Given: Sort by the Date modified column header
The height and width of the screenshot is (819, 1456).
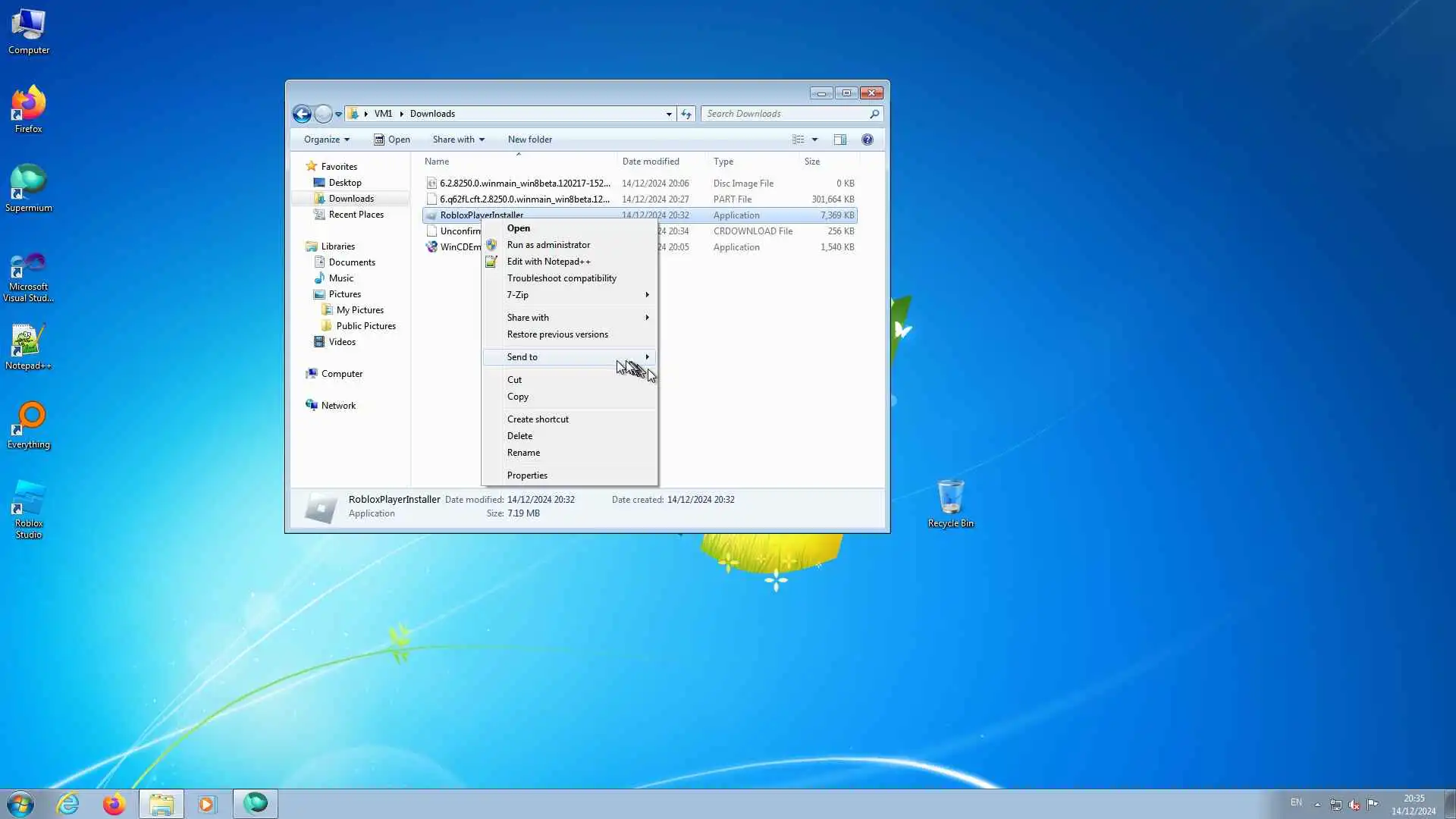Looking at the screenshot, I should 651,162.
